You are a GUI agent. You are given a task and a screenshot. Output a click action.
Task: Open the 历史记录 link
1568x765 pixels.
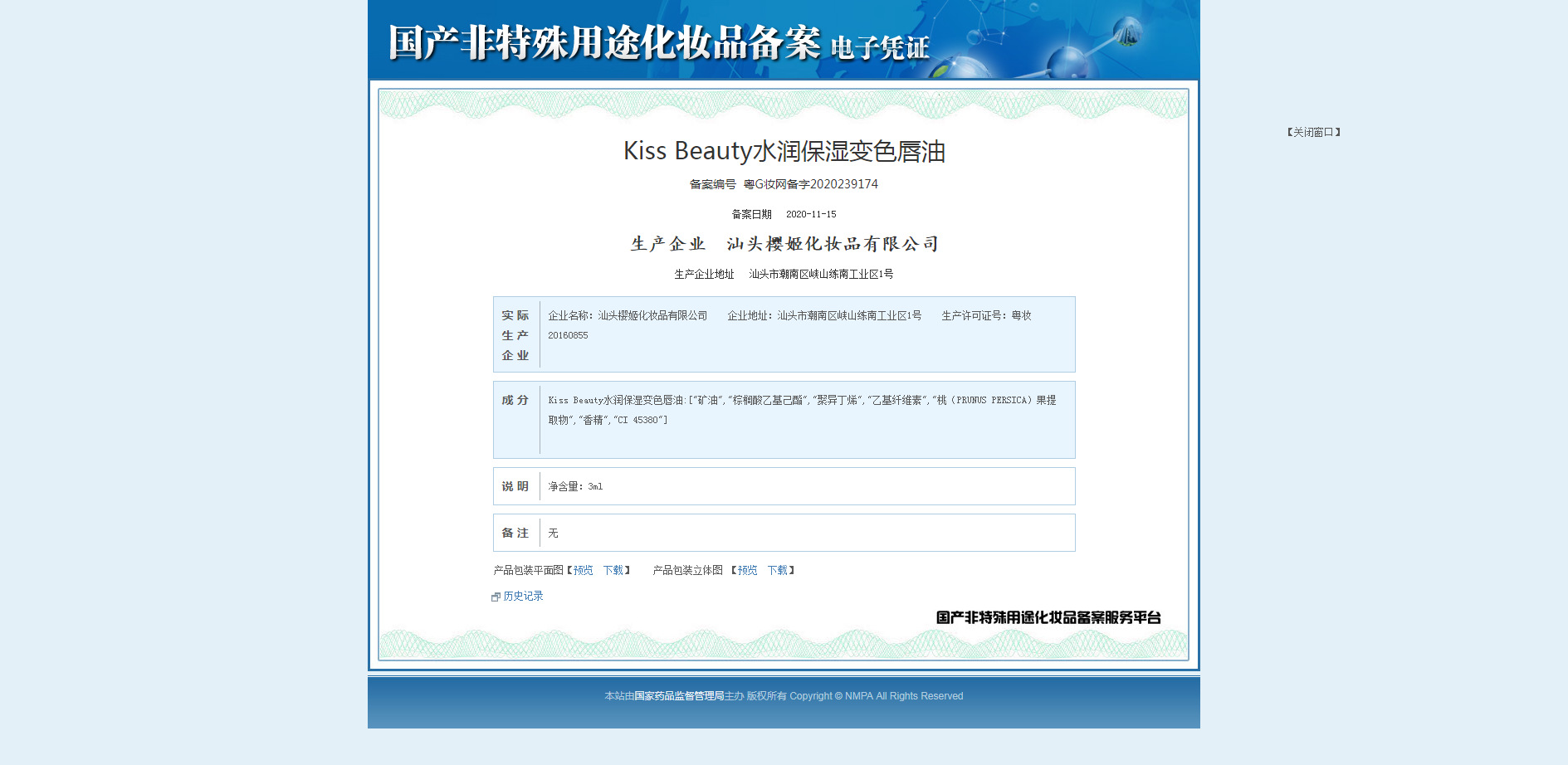click(x=523, y=596)
